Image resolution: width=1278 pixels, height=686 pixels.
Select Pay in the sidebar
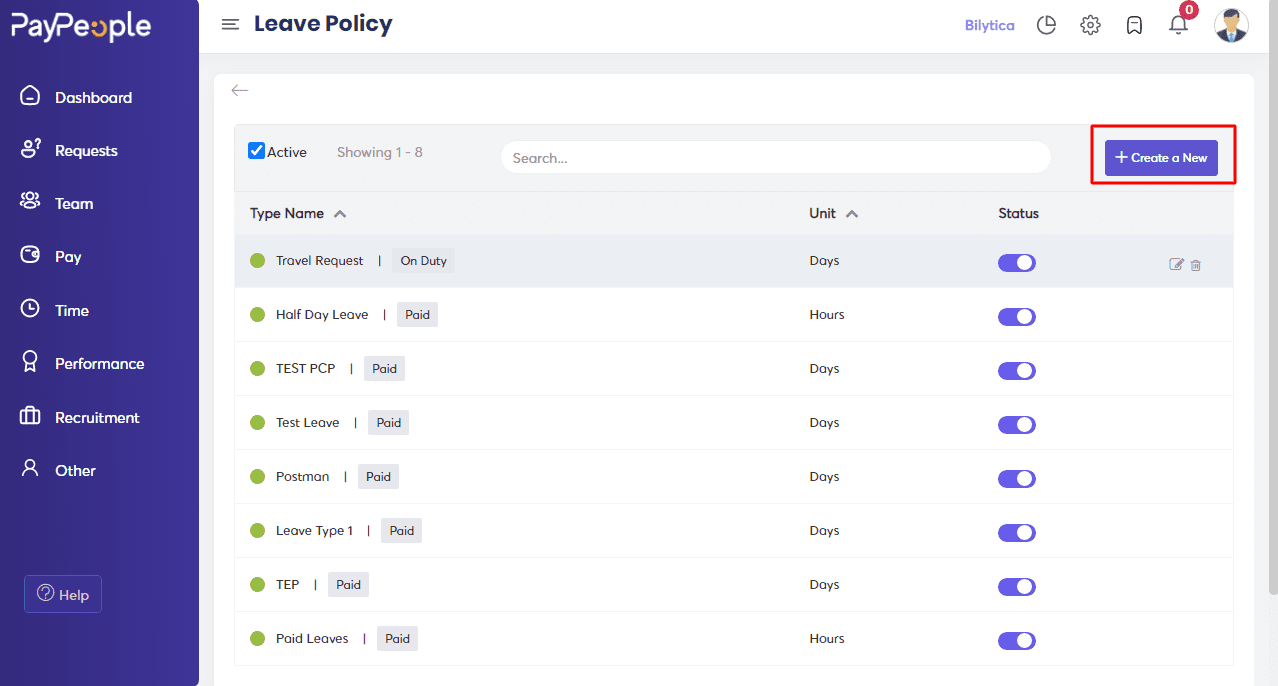pos(68,257)
